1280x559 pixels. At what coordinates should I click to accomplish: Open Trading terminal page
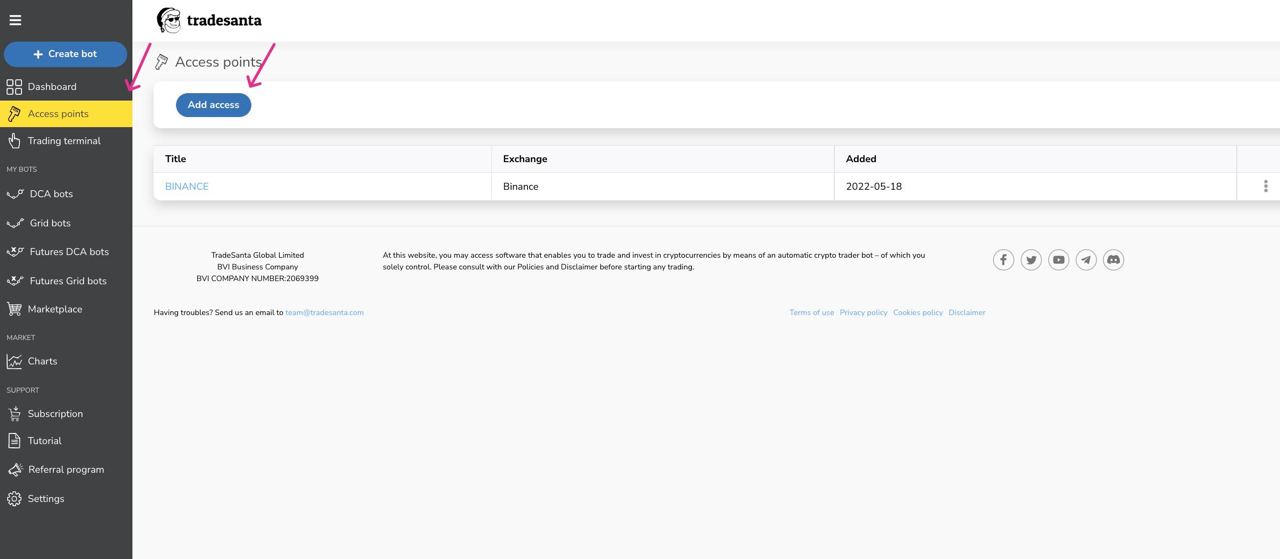(66, 141)
